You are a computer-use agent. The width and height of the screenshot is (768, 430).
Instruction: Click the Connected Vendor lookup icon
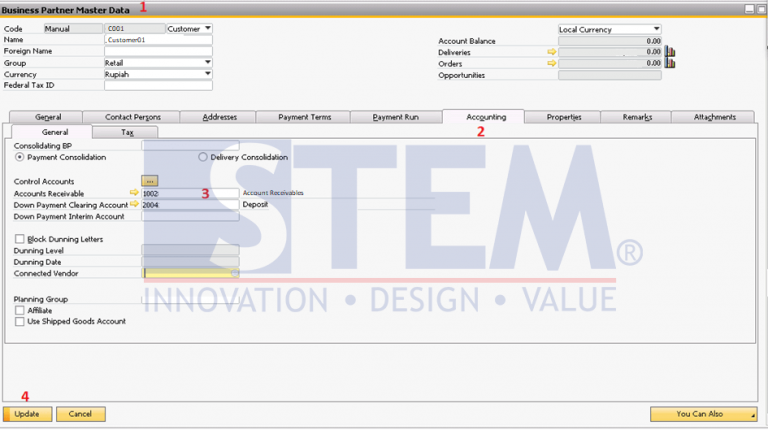pos(234,272)
